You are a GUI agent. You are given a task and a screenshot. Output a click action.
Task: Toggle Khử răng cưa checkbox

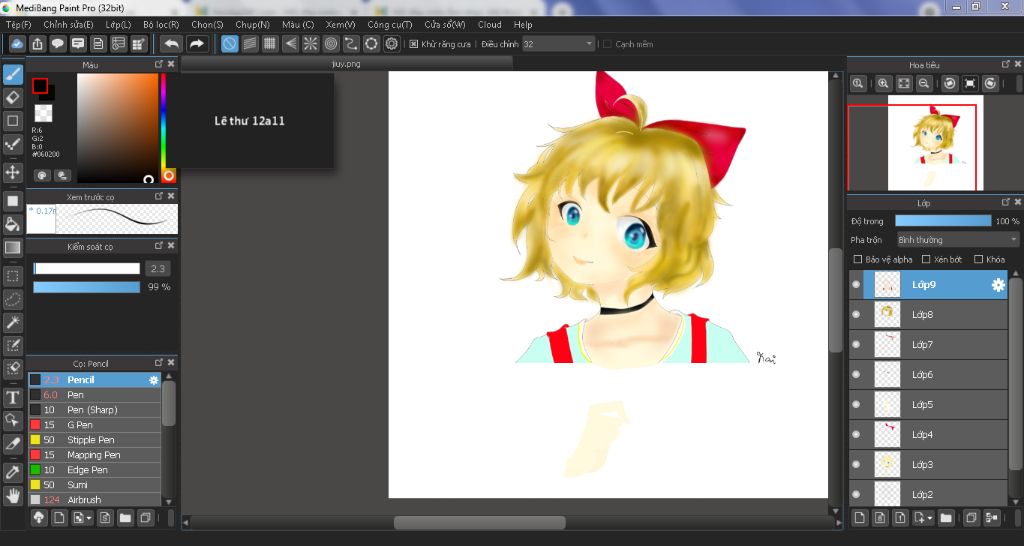pos(413,44)
